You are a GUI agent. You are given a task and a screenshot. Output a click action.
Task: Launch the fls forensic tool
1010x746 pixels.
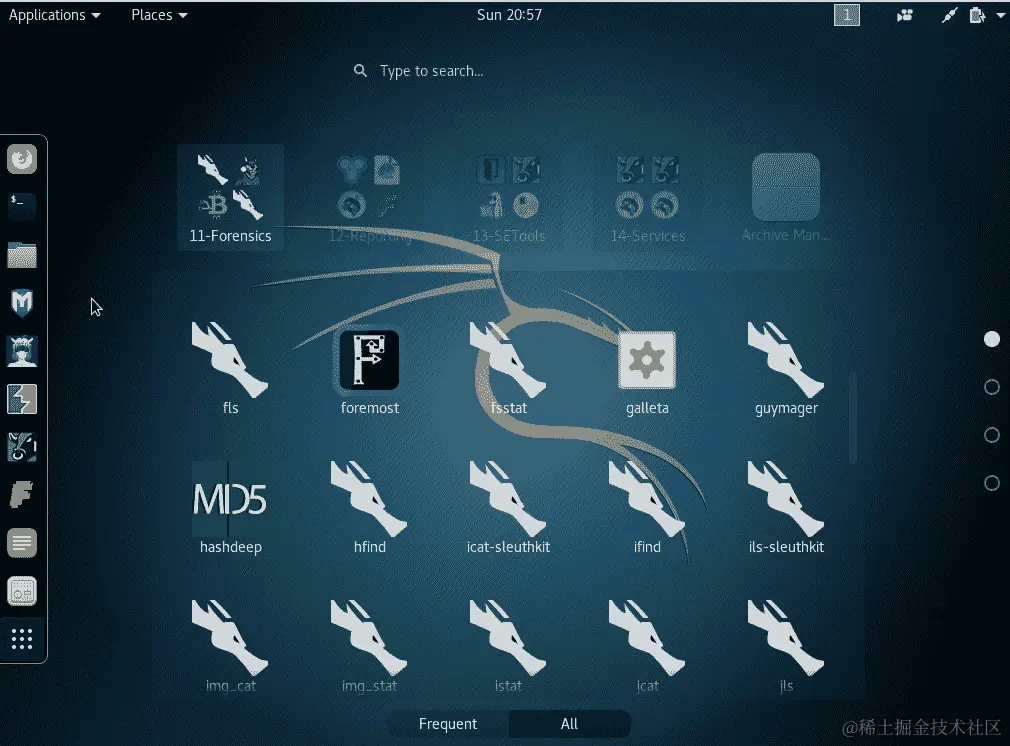[x=230, y=368]
